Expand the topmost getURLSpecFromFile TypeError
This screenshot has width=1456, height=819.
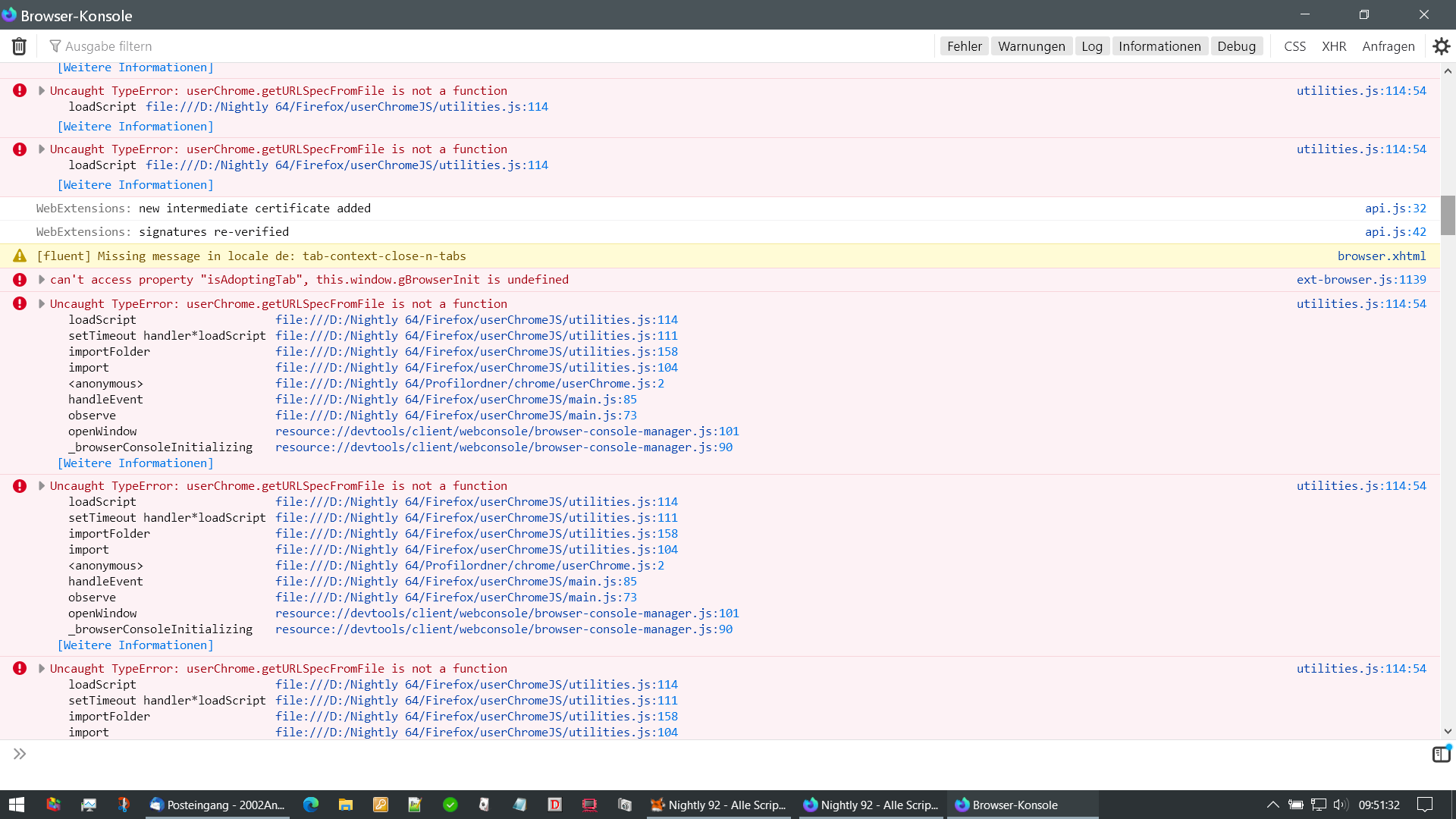click(42, 91)
